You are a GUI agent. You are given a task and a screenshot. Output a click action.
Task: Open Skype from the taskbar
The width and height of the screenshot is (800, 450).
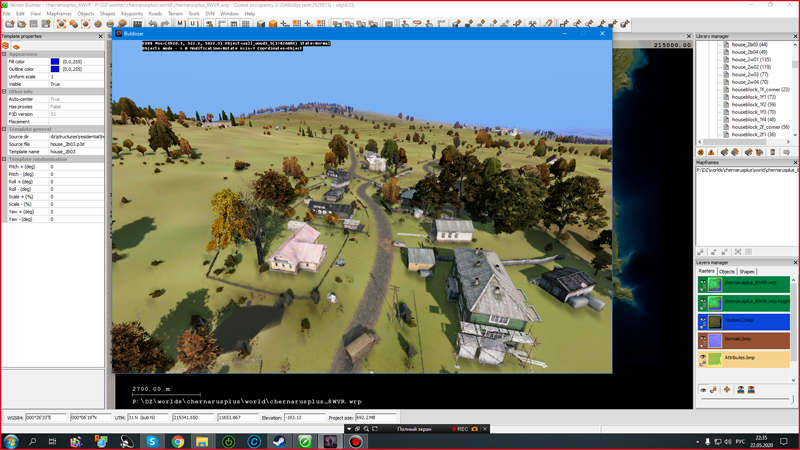tap(152, 441)
